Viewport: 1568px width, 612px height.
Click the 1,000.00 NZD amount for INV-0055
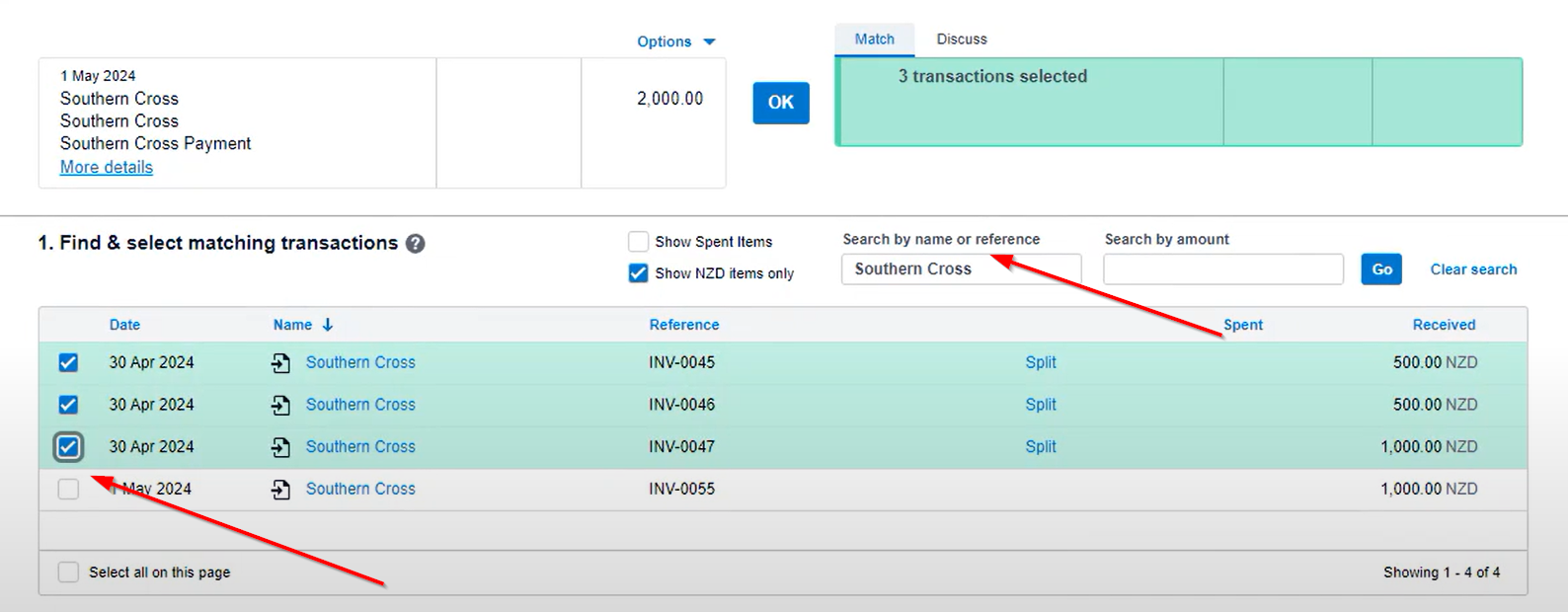pos(1429,489)
